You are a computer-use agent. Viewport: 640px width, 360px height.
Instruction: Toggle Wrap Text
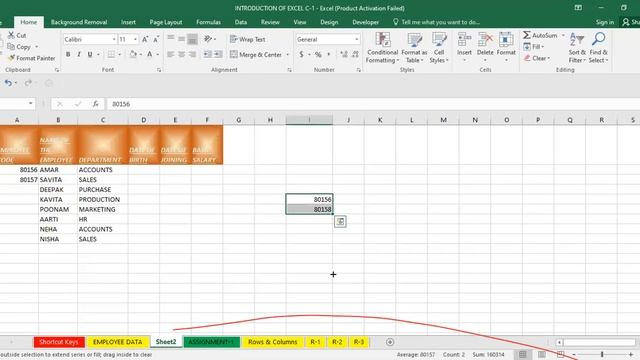click(248, 40)
